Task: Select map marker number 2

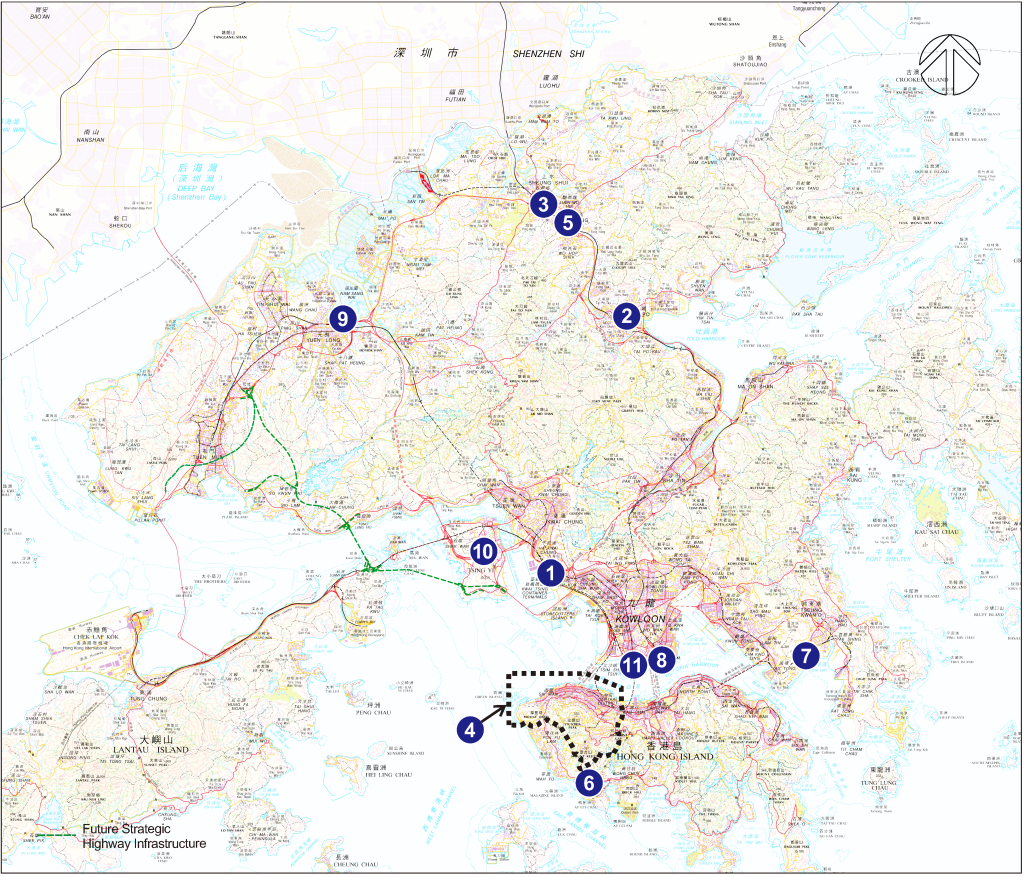Action: pyautogui.click(x=627, y=317)
